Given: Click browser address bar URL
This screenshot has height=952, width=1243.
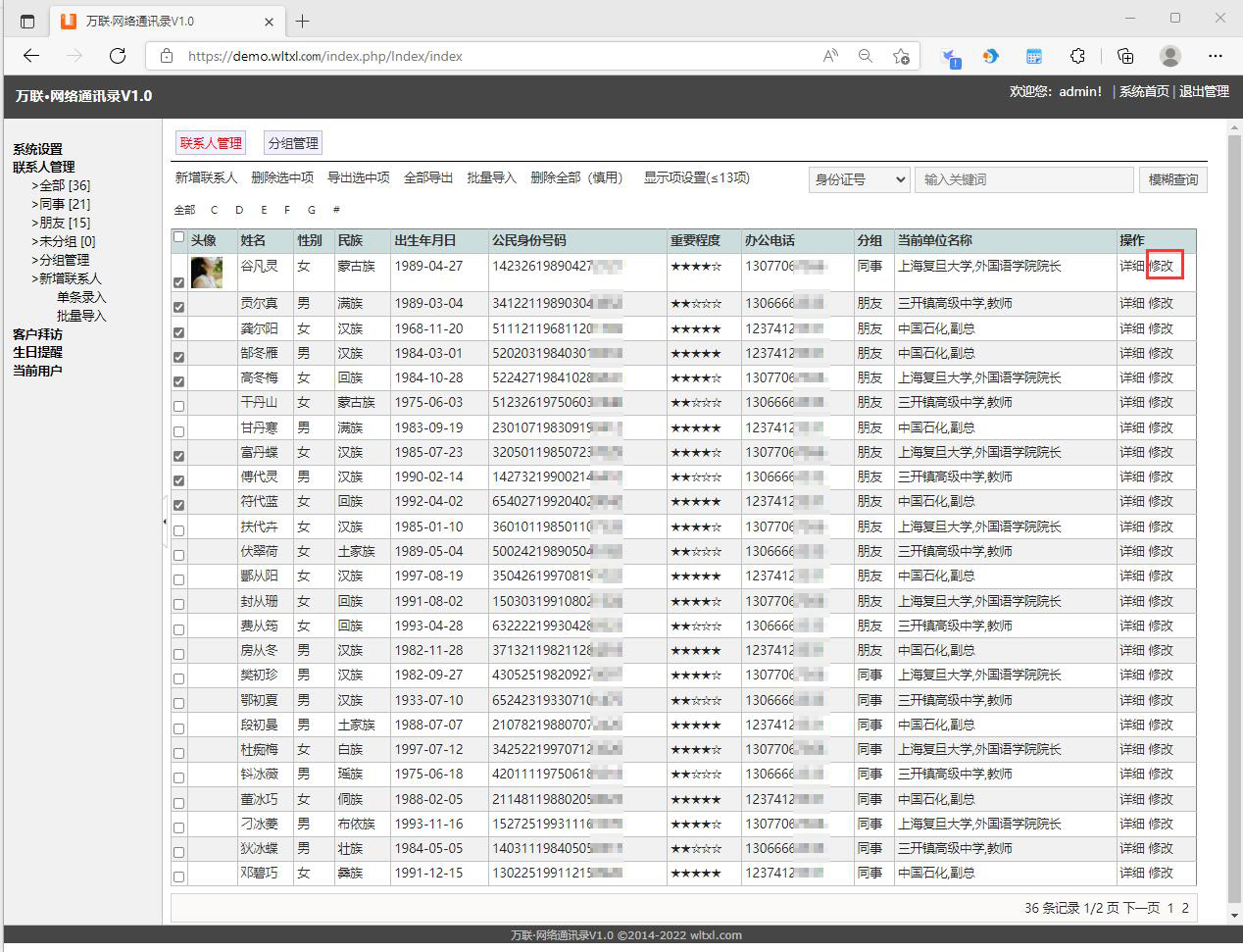Looking at the screenshot, I should pos(324,56).
